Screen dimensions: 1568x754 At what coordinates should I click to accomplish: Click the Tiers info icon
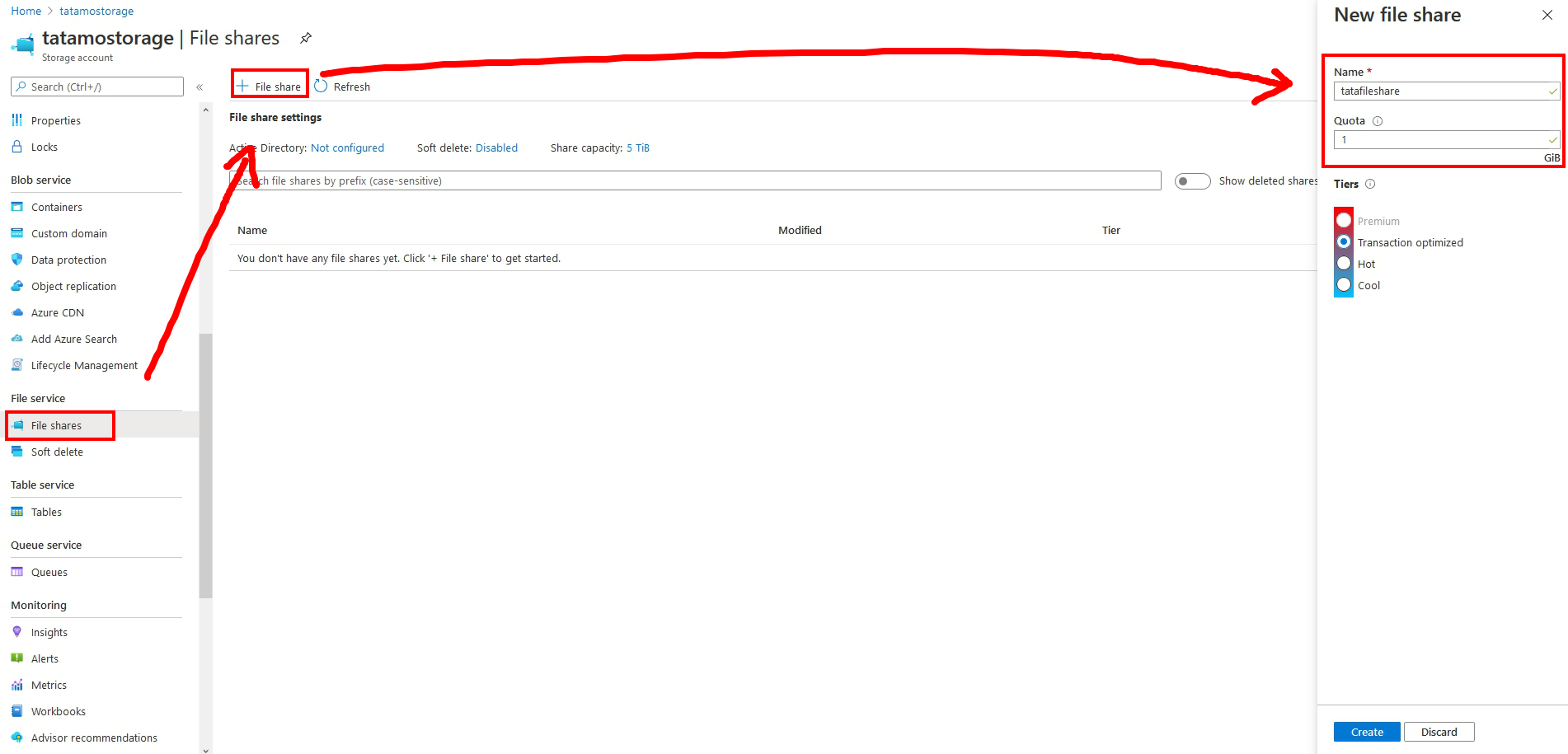click(x=1370, y=184)
